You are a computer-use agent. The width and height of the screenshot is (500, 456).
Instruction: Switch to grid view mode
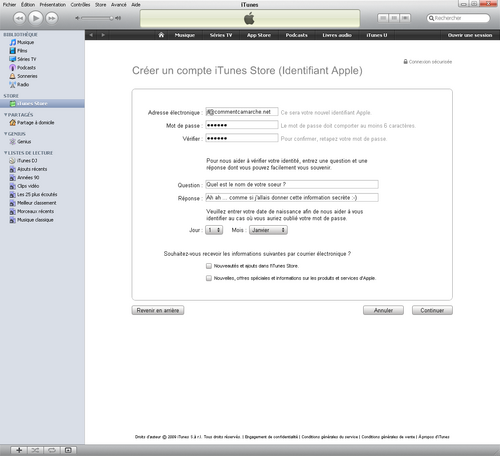click(394, 18)
